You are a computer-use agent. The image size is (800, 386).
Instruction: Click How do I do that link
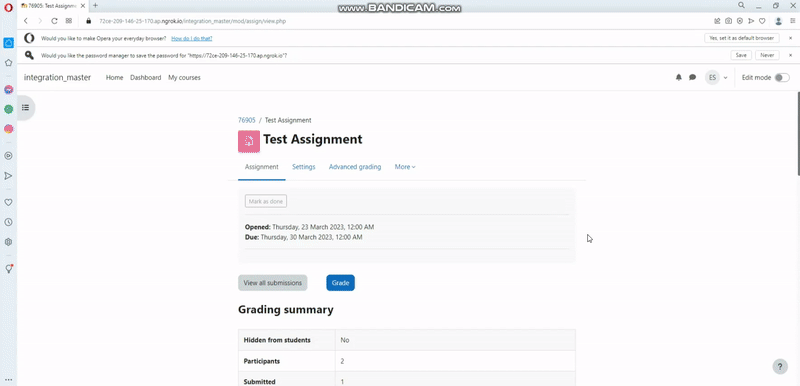192,38
